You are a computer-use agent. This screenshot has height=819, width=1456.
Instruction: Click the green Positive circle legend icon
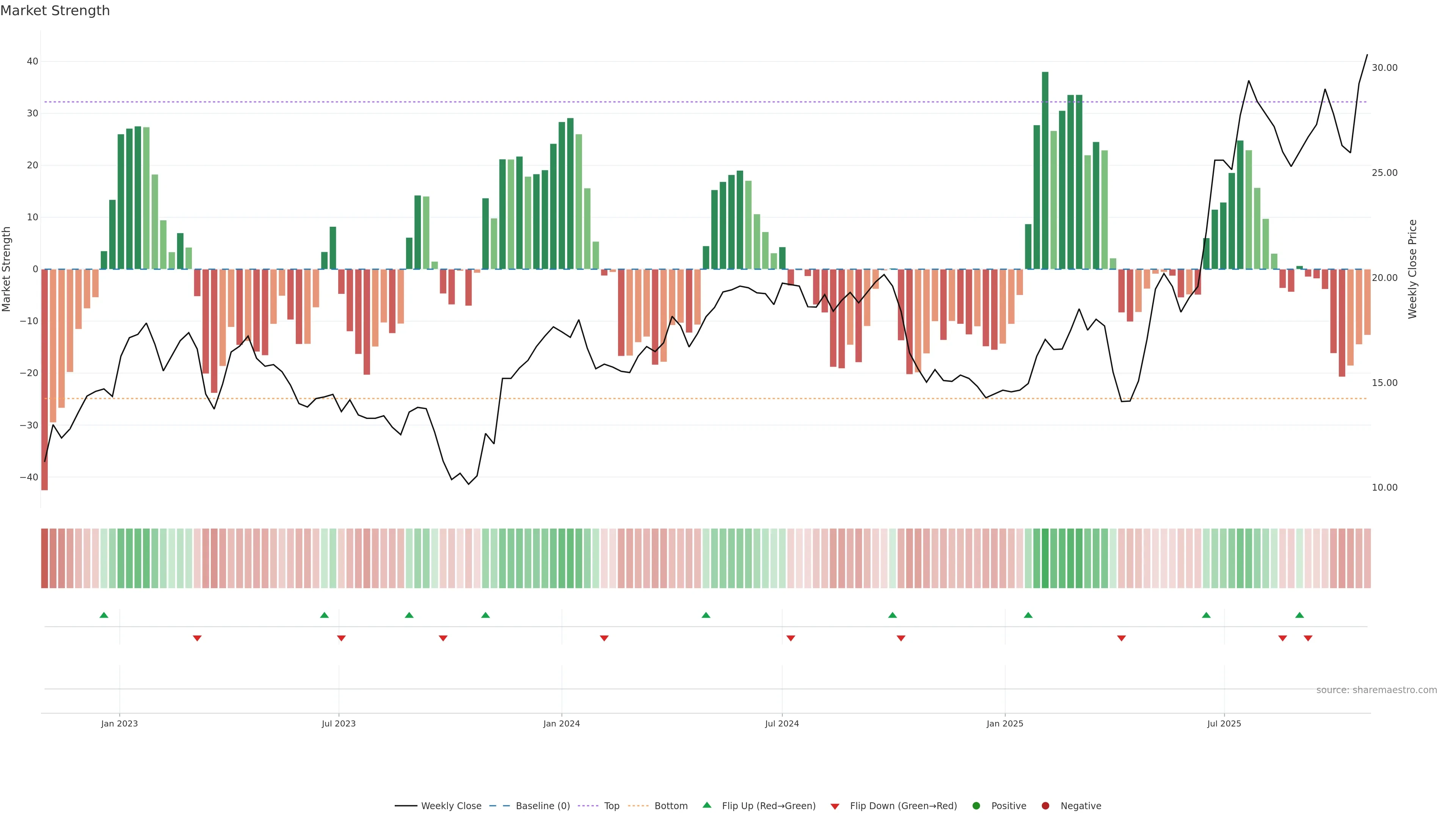pyautogui.click(x=976, y=806)
